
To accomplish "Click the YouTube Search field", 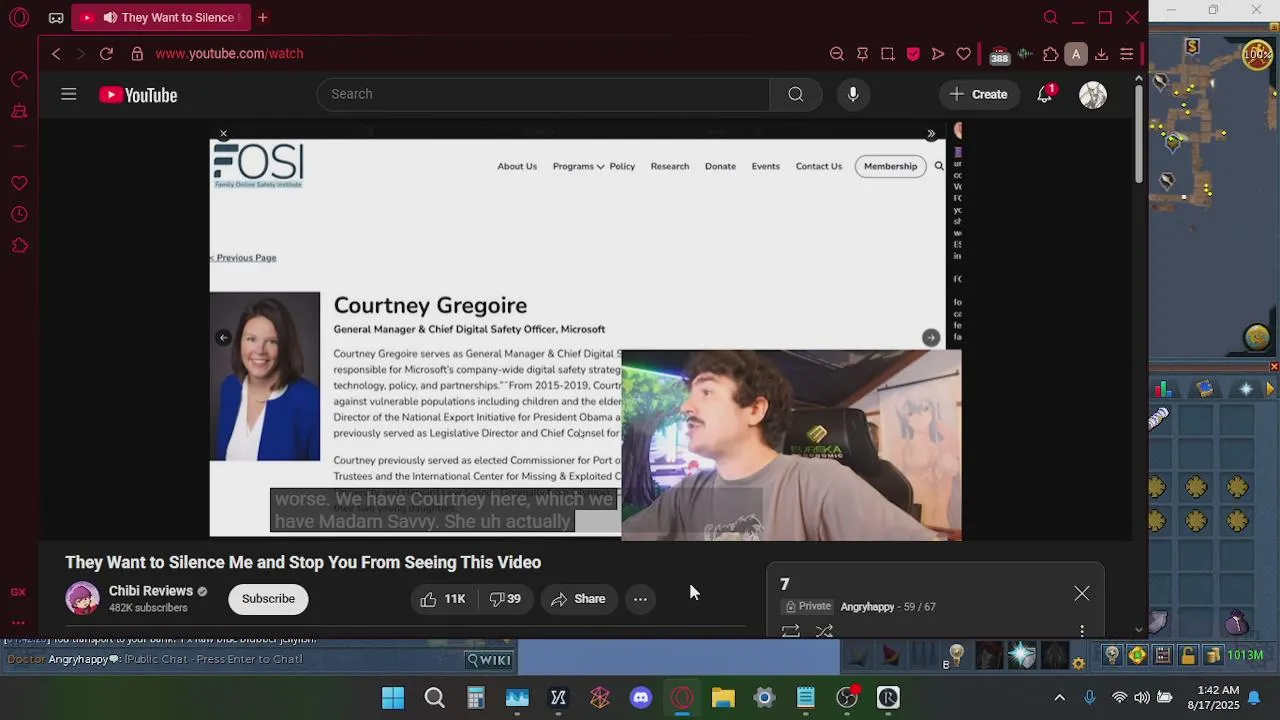I will point(543,94).
